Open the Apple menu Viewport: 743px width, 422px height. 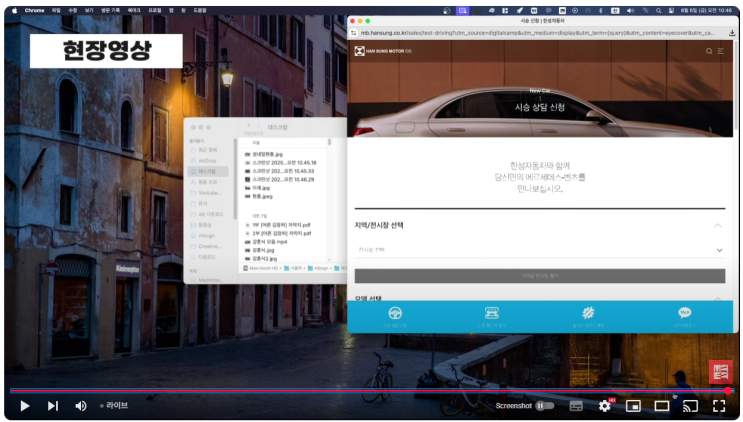coord(14,10)
